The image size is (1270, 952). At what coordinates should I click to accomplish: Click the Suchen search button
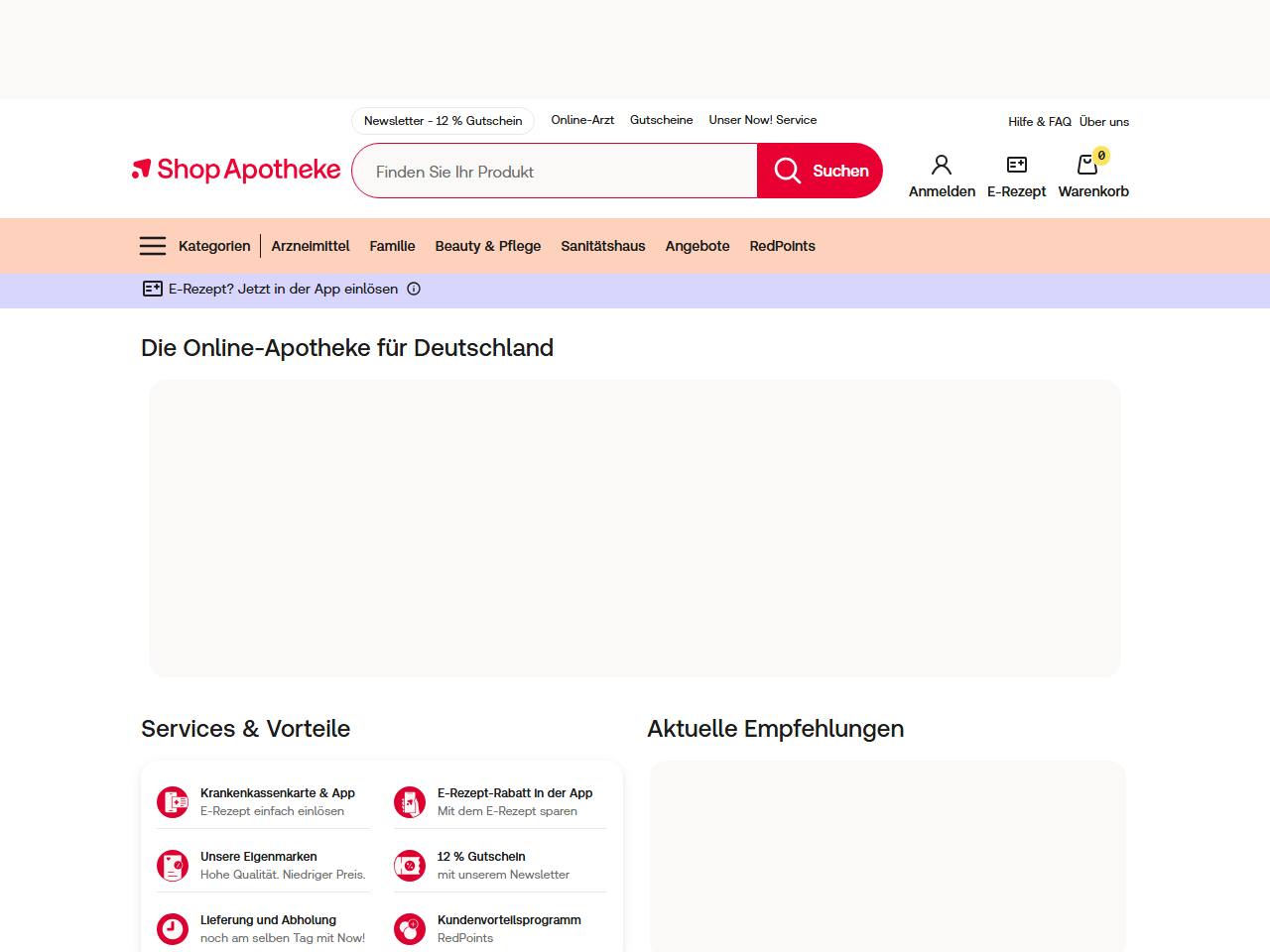[820, 171]
